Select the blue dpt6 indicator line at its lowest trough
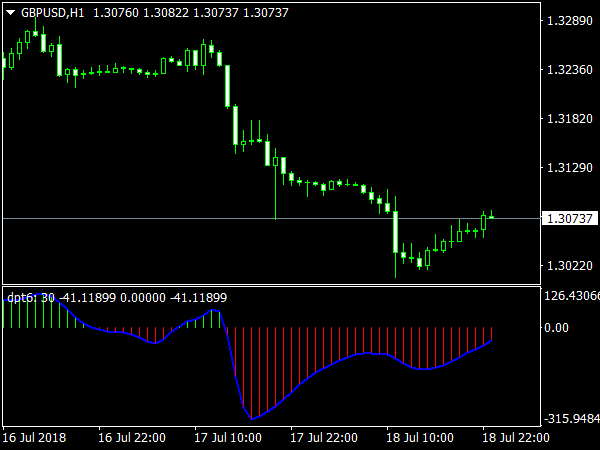This screenshot has width=600, height=450. [x=252, y=419]
